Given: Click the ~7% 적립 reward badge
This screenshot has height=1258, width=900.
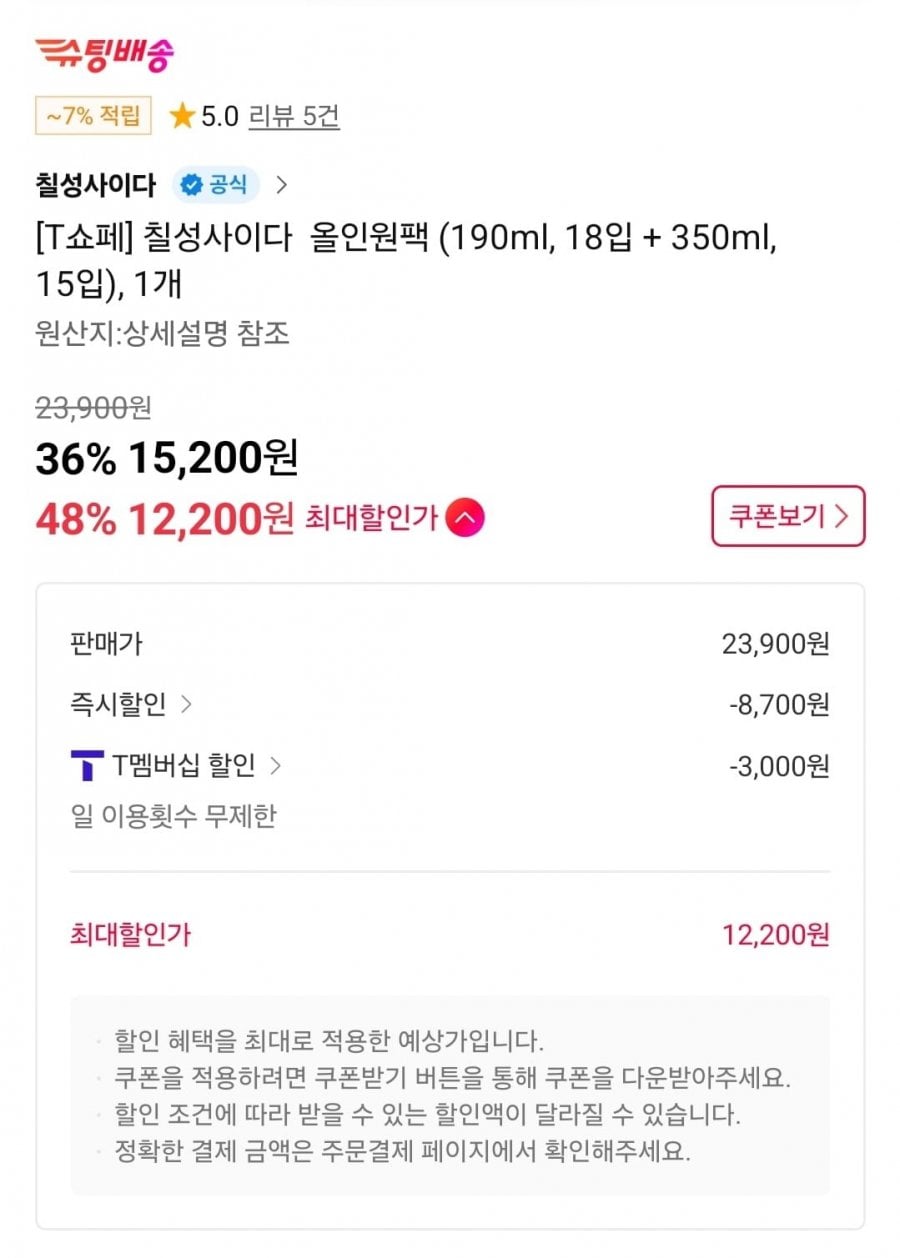Looking at the screenshot, I should [x=93, y=116].
